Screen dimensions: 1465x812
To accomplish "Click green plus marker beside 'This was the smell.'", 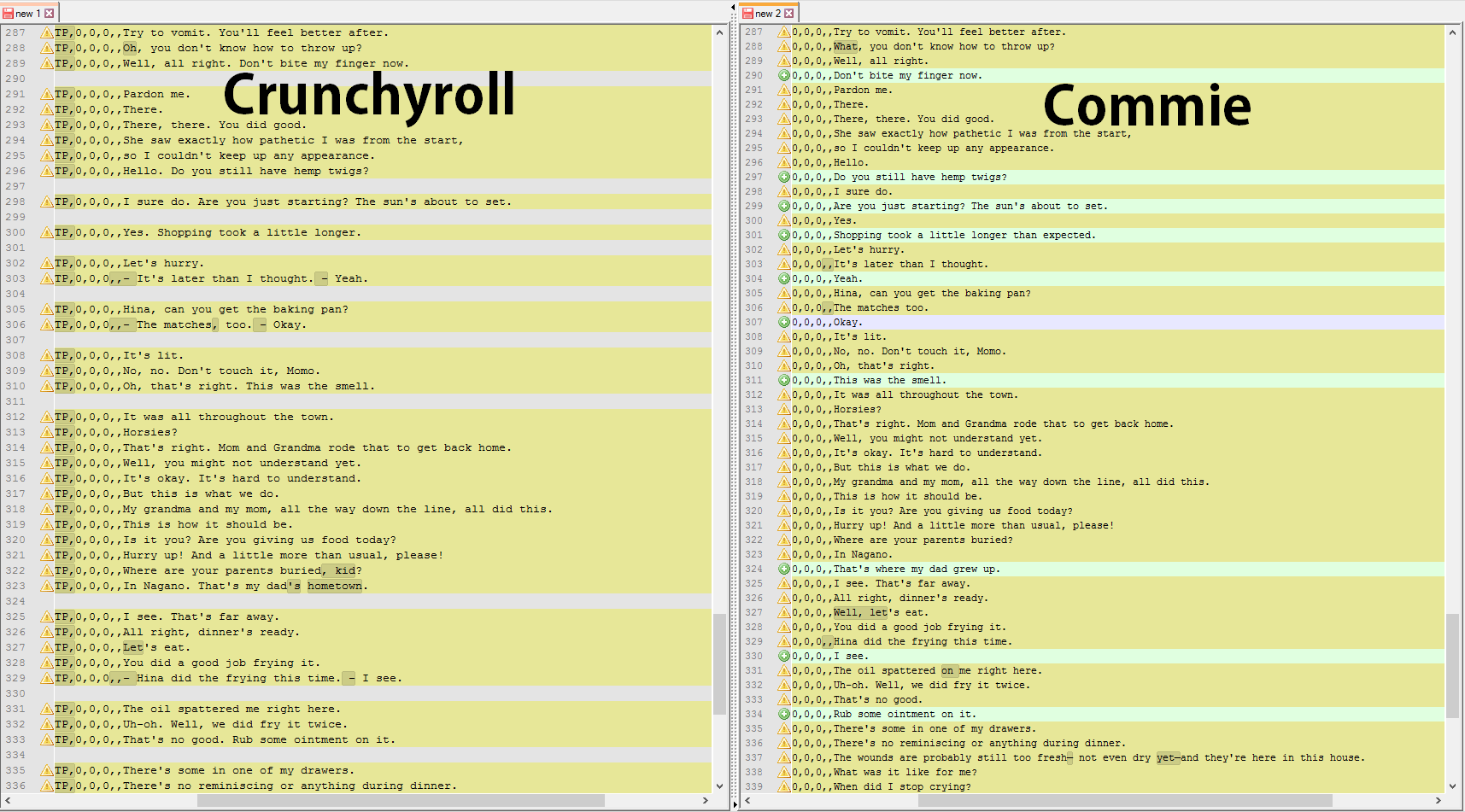I will 783,380.
